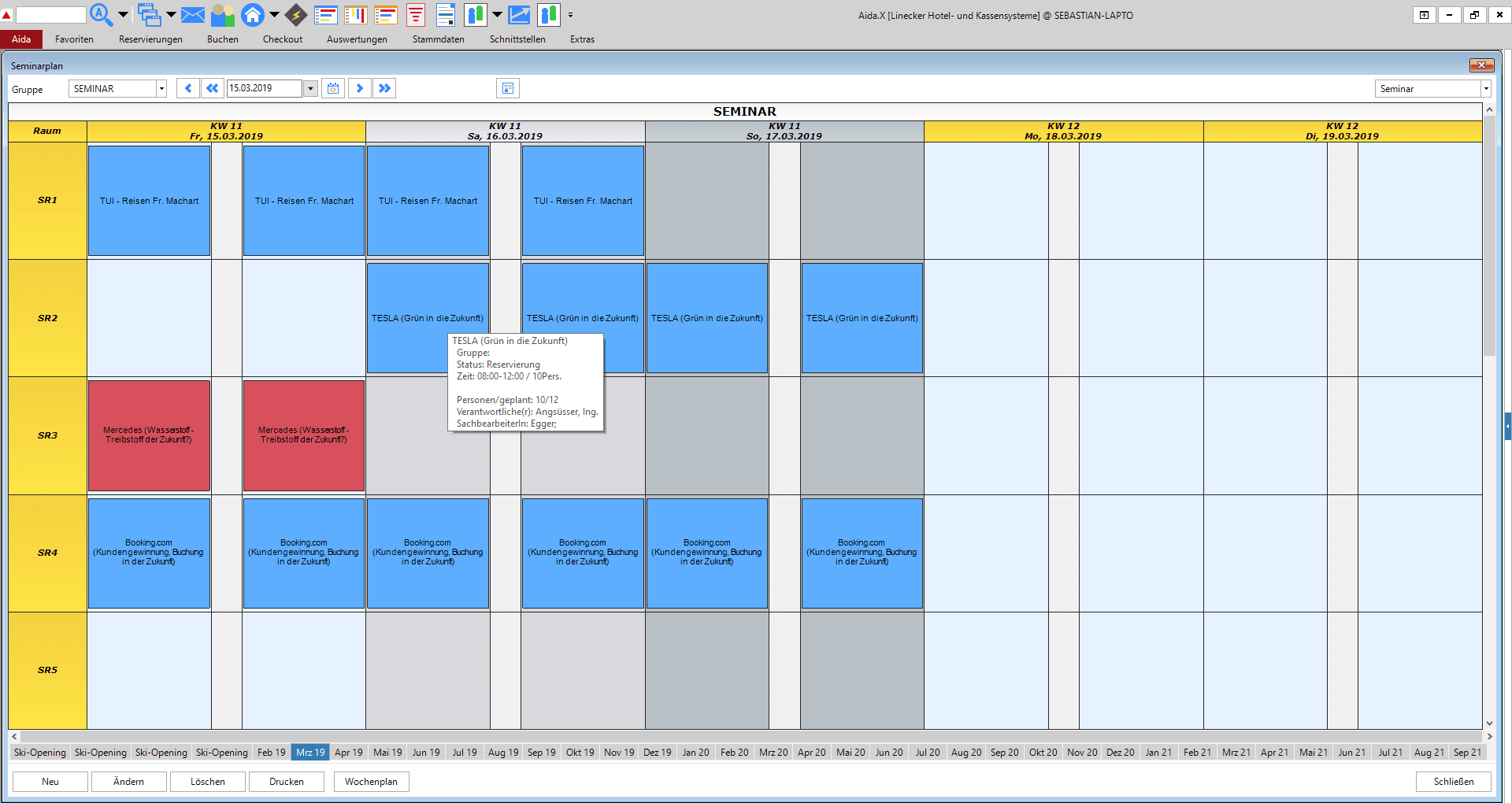
Task: Select the Dez 19 month tab
Action: [x=658, y=752]
